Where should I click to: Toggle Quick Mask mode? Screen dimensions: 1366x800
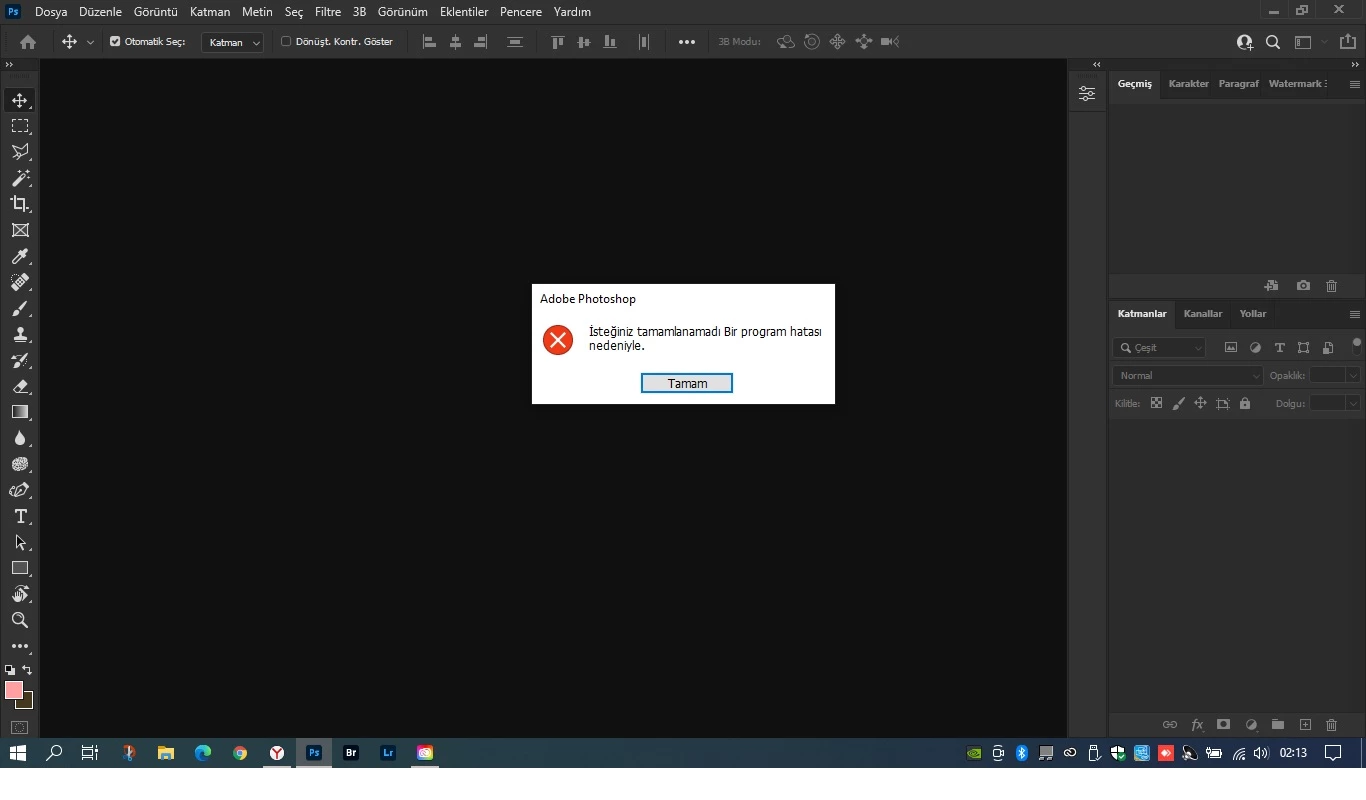20,727
